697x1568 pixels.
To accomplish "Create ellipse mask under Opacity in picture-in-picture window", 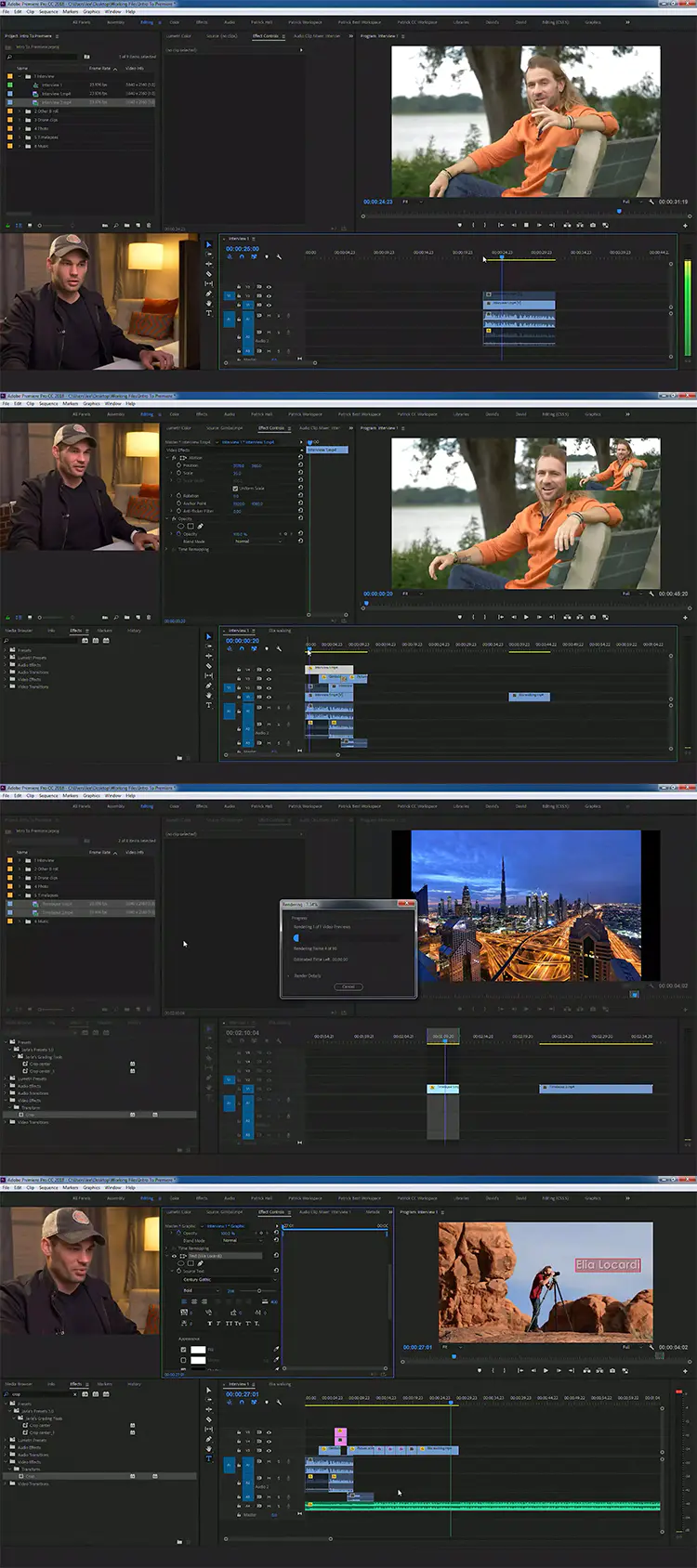I will tap(180, 526).
